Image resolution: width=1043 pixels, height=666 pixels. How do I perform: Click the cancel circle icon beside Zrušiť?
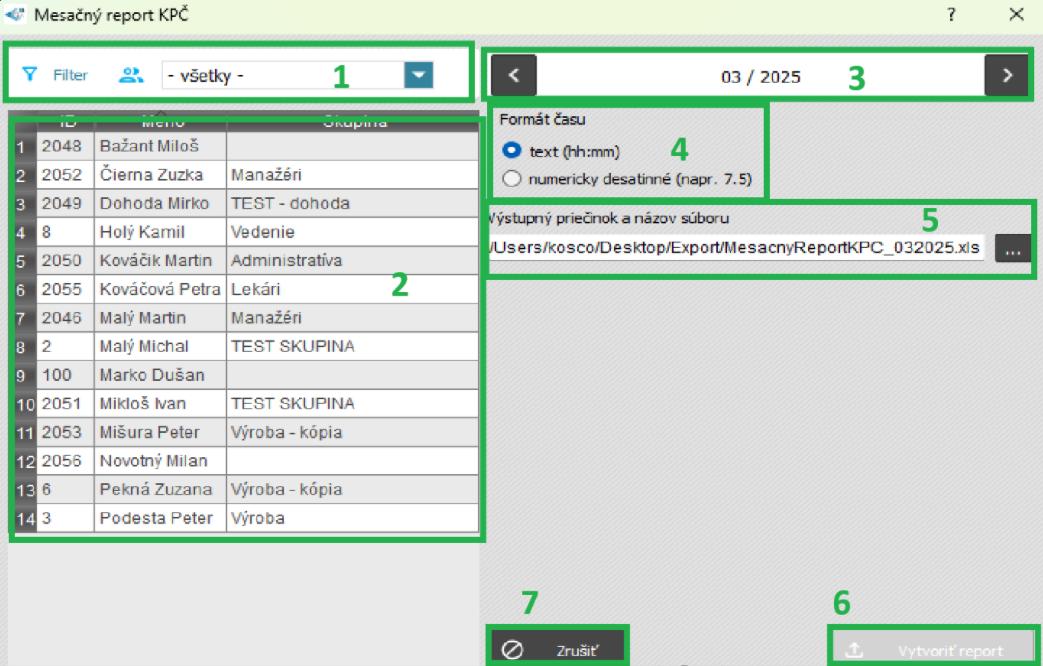[512, 650]
